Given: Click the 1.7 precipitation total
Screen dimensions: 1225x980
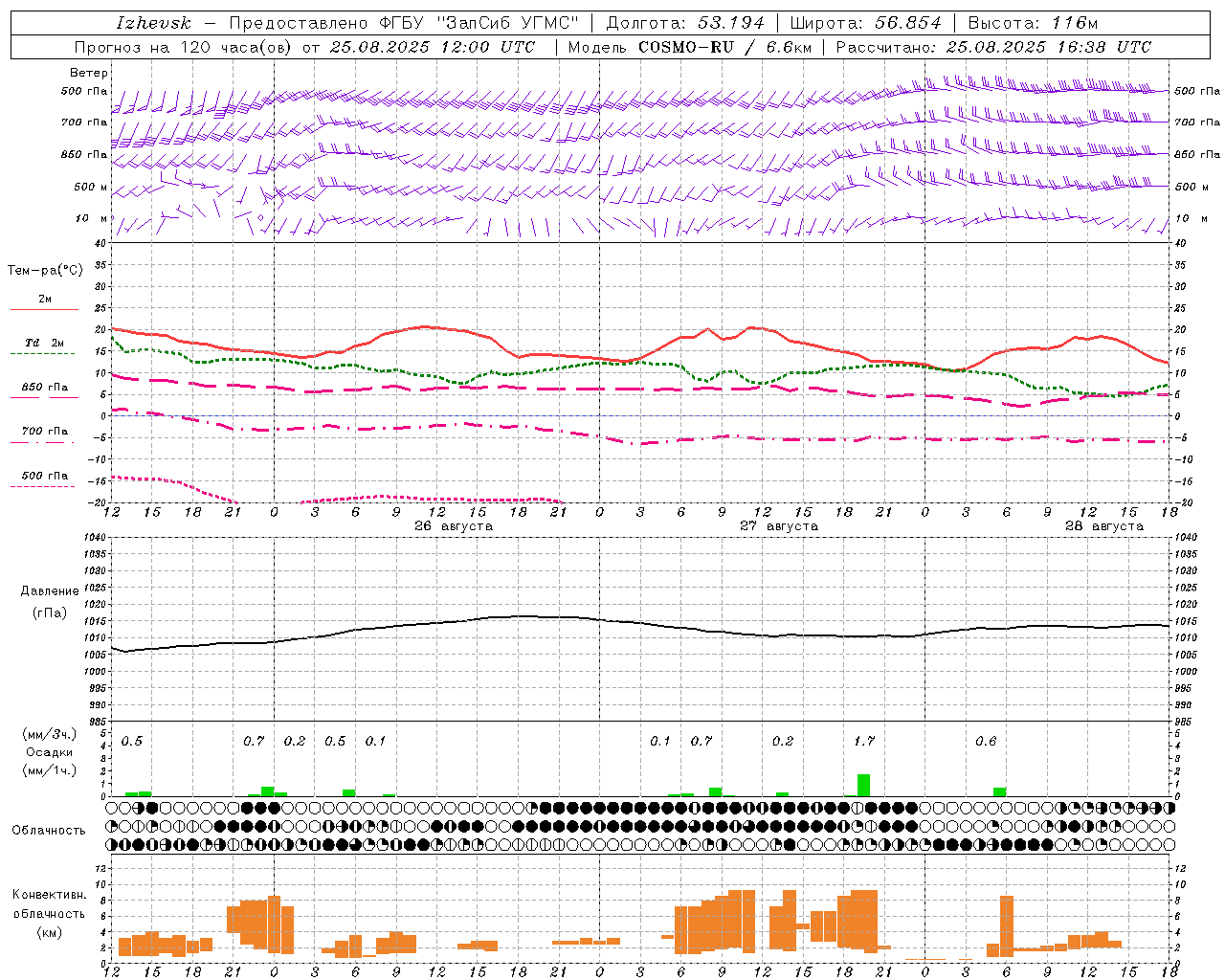Looking at the screenshot, I should [x=864, y=741].
